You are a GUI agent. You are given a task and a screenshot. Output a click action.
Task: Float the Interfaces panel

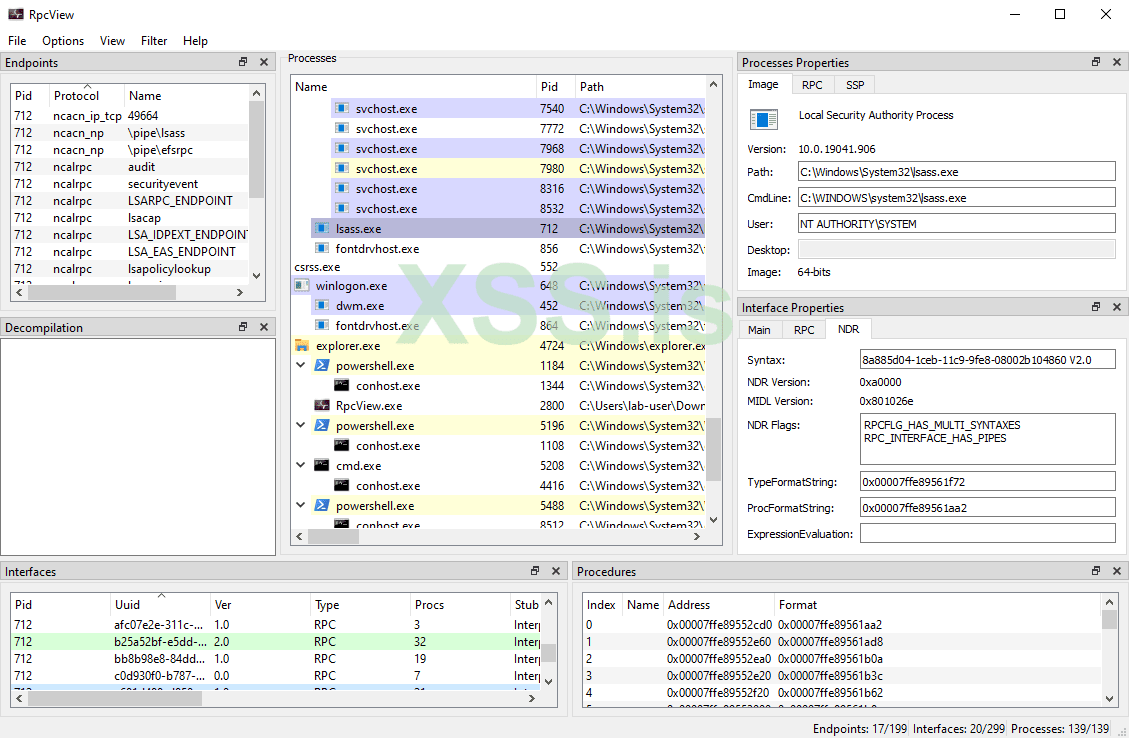click(x=535, y=571)
